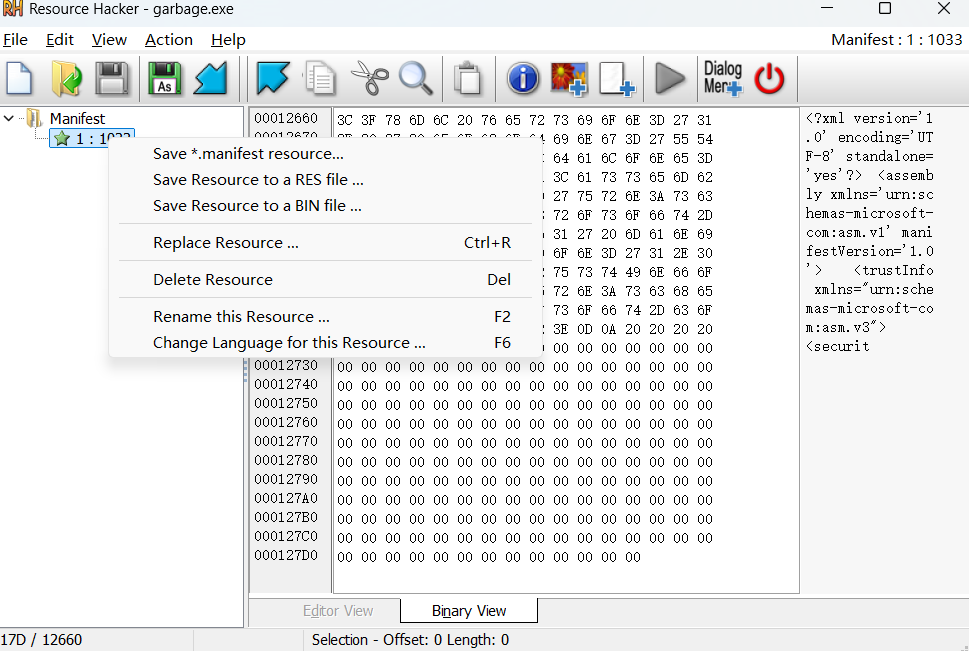Choose Delete Resource from context menu
The height and width of the screenshot is (651, 969).
pyautogui.click(x=325, y=279)
